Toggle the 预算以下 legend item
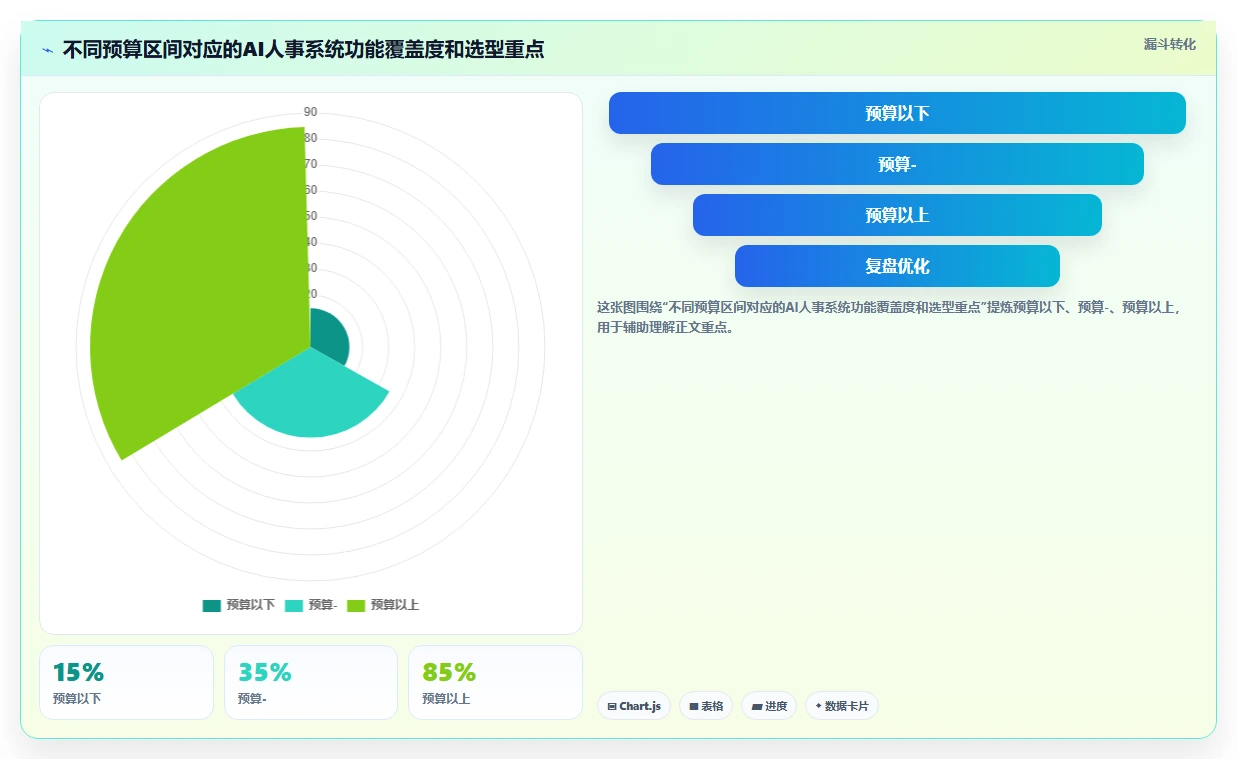1237x759 pixels. [x=239, y=605]
